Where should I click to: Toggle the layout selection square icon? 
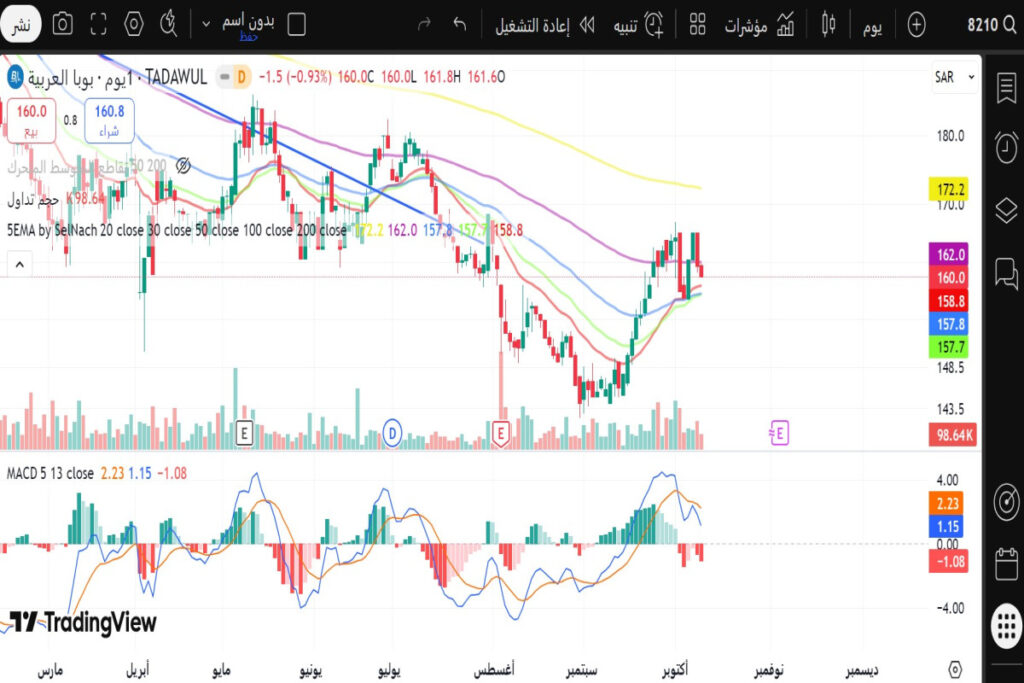296,23
